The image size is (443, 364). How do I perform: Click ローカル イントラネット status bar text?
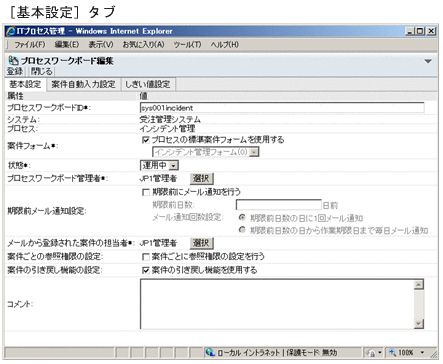(249, 352)
